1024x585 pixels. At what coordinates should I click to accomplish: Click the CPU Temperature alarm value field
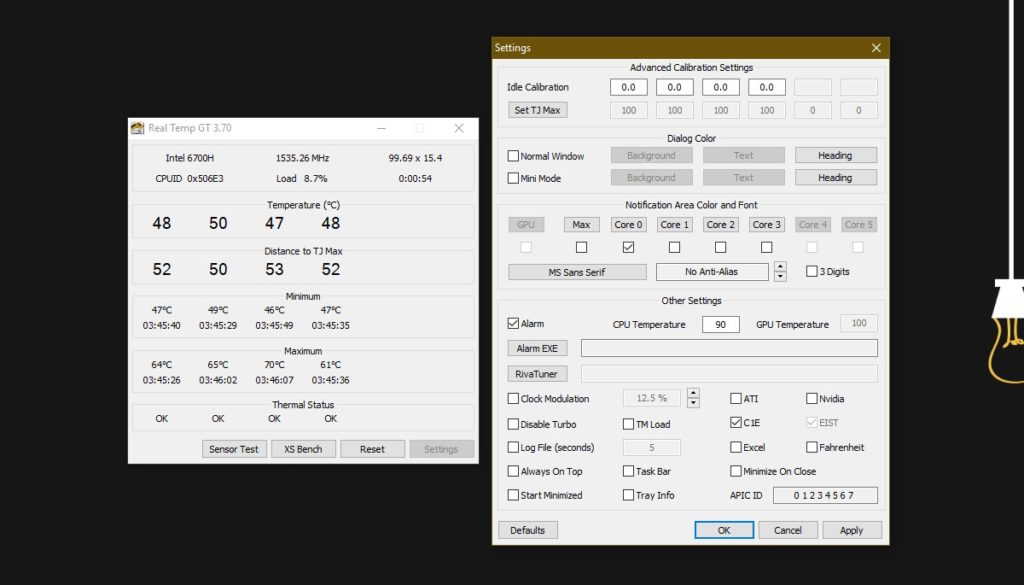720,324
